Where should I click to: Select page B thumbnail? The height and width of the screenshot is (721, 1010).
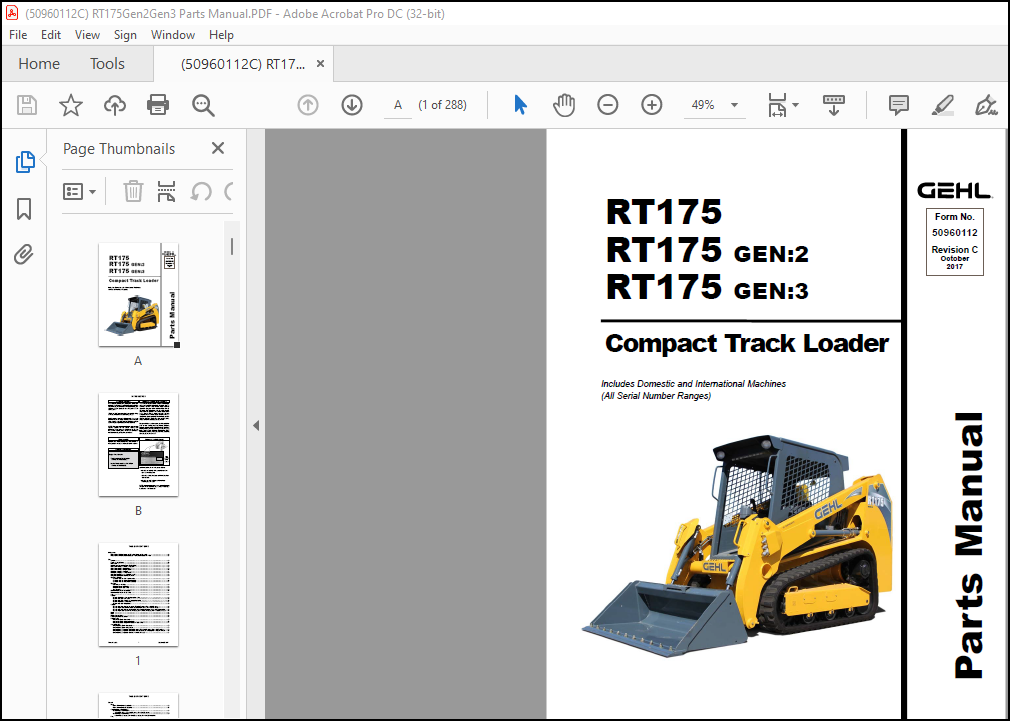[138, 445]
